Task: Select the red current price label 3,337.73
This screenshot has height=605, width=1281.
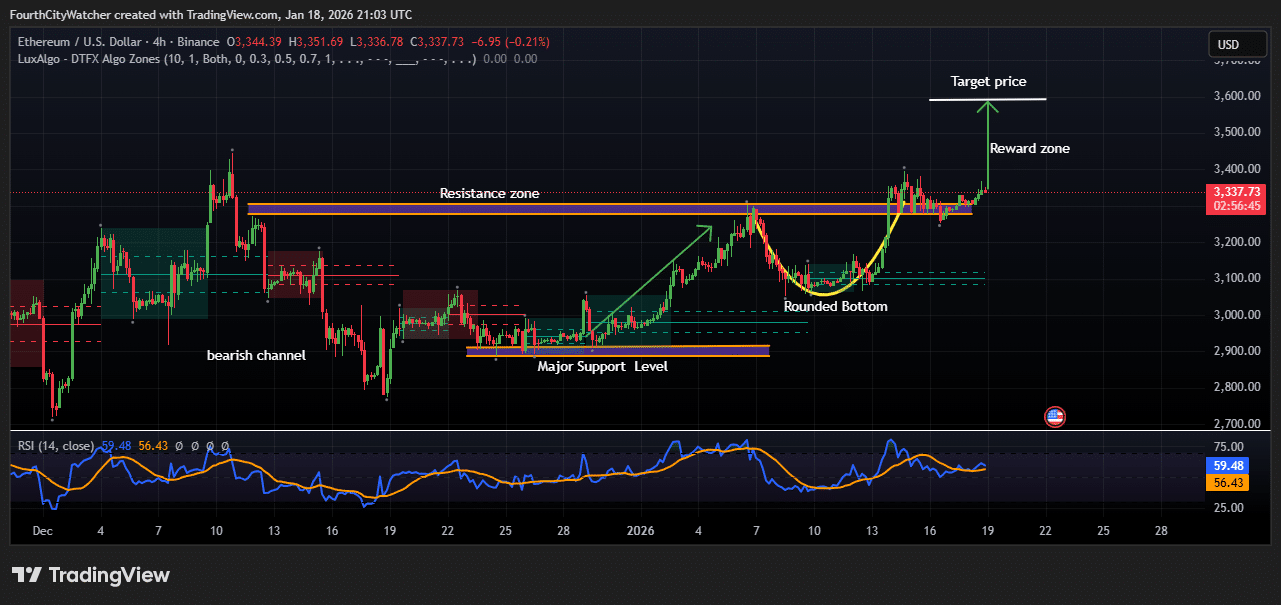Action: click(1236, 191)
